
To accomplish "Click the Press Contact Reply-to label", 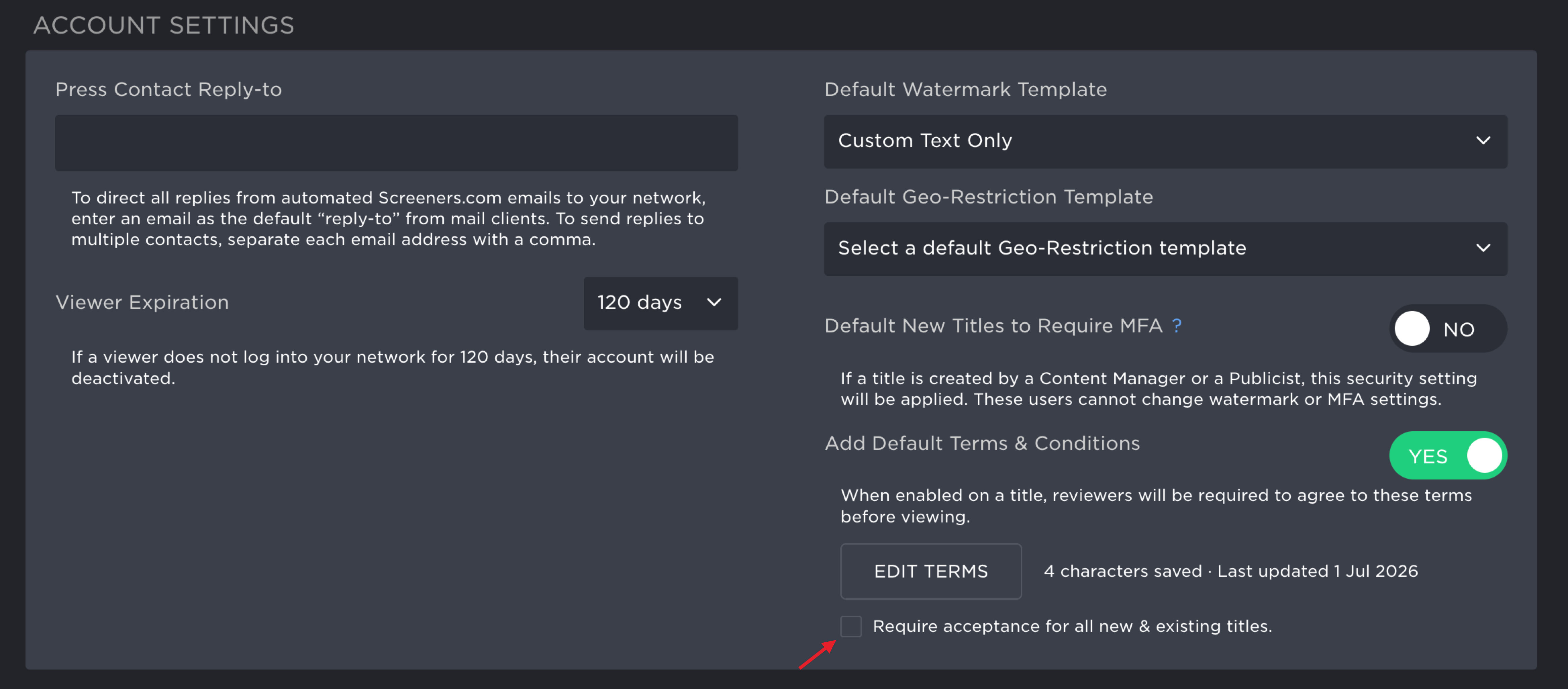I will click(168, 90).
